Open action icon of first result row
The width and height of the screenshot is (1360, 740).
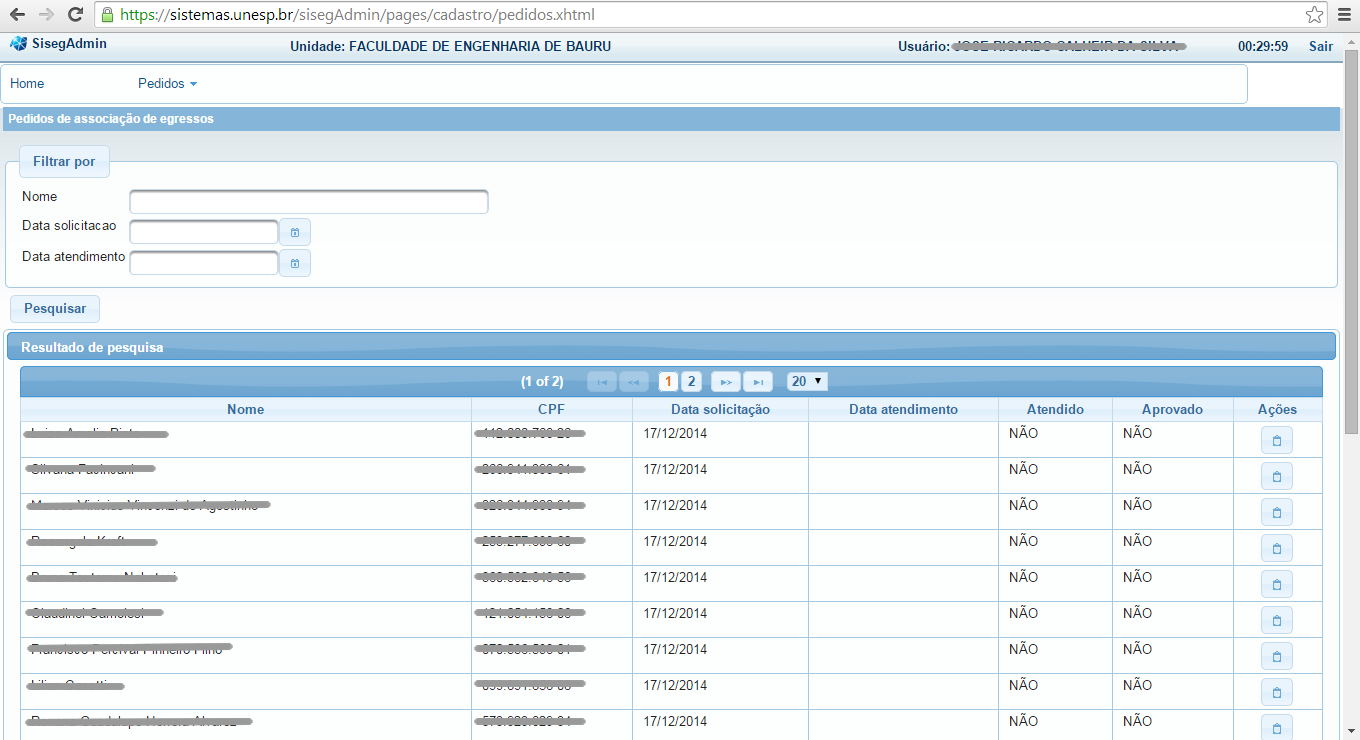1277,440
